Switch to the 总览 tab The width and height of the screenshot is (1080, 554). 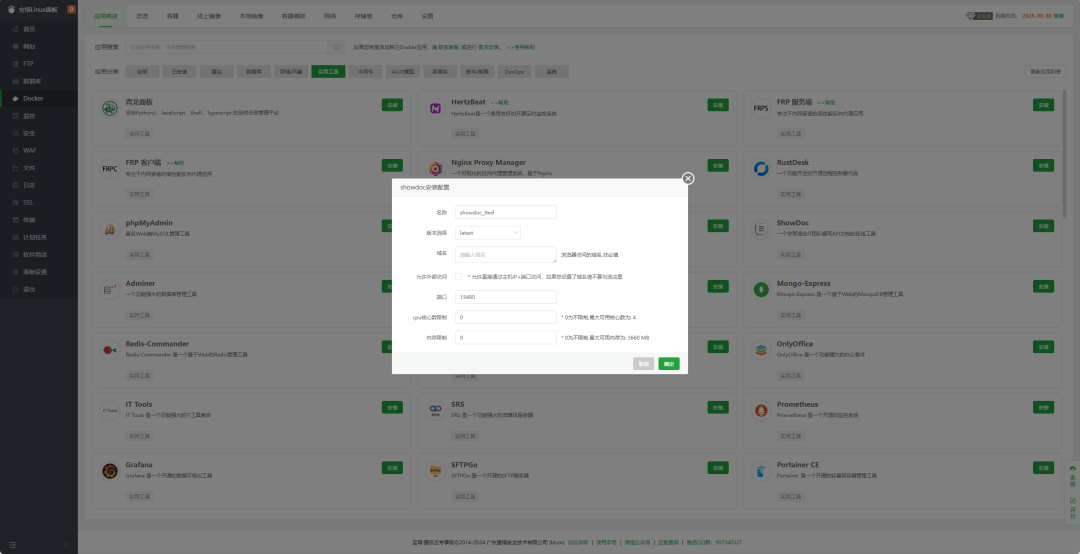142,16
